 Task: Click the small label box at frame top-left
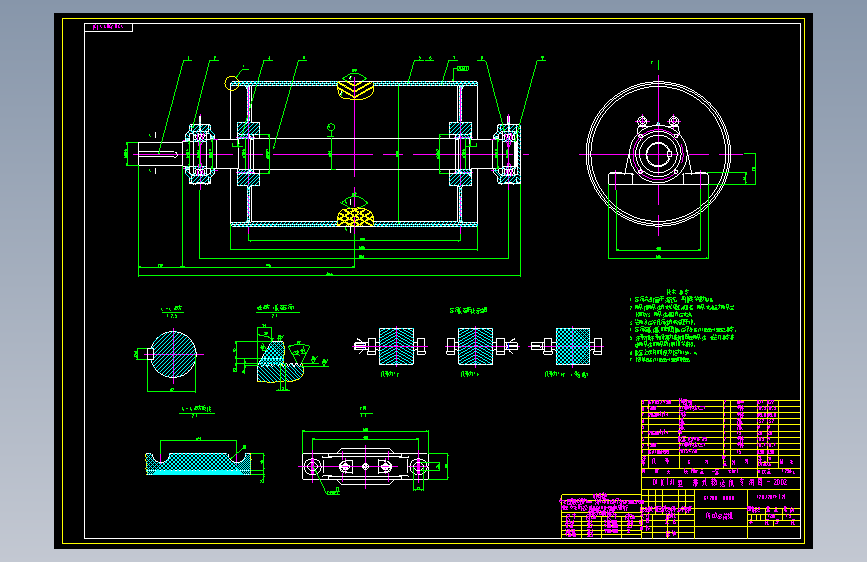pyautogui.click(x=108, y=27)
